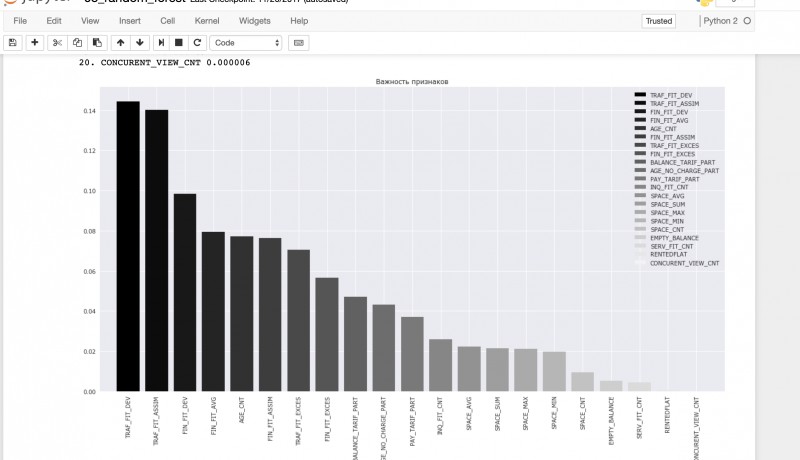
Task: Click the Python 2 kernel indicator
Action: tap(724, 20)
